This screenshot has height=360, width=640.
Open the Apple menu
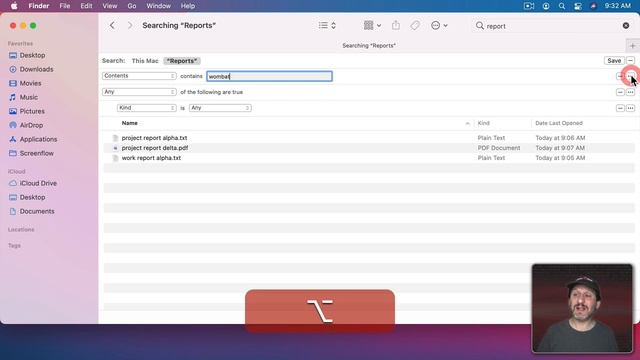(14, 6)
